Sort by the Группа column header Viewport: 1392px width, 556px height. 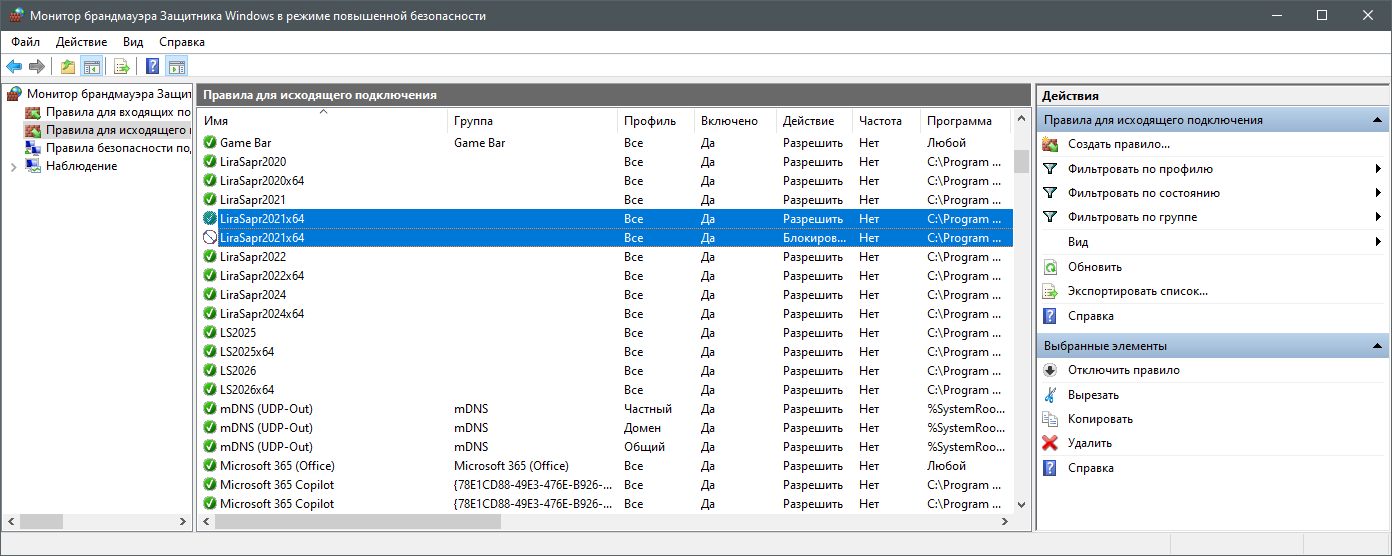coord(532,121)
